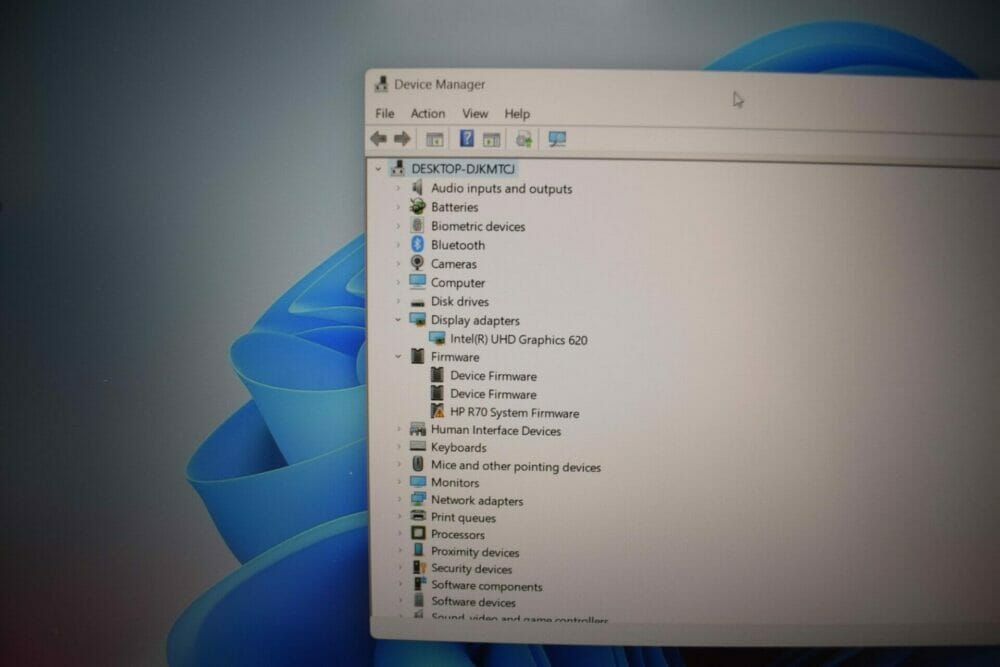Click the Keyboards category icon
Screen dimensions: 1000x667
418,446
